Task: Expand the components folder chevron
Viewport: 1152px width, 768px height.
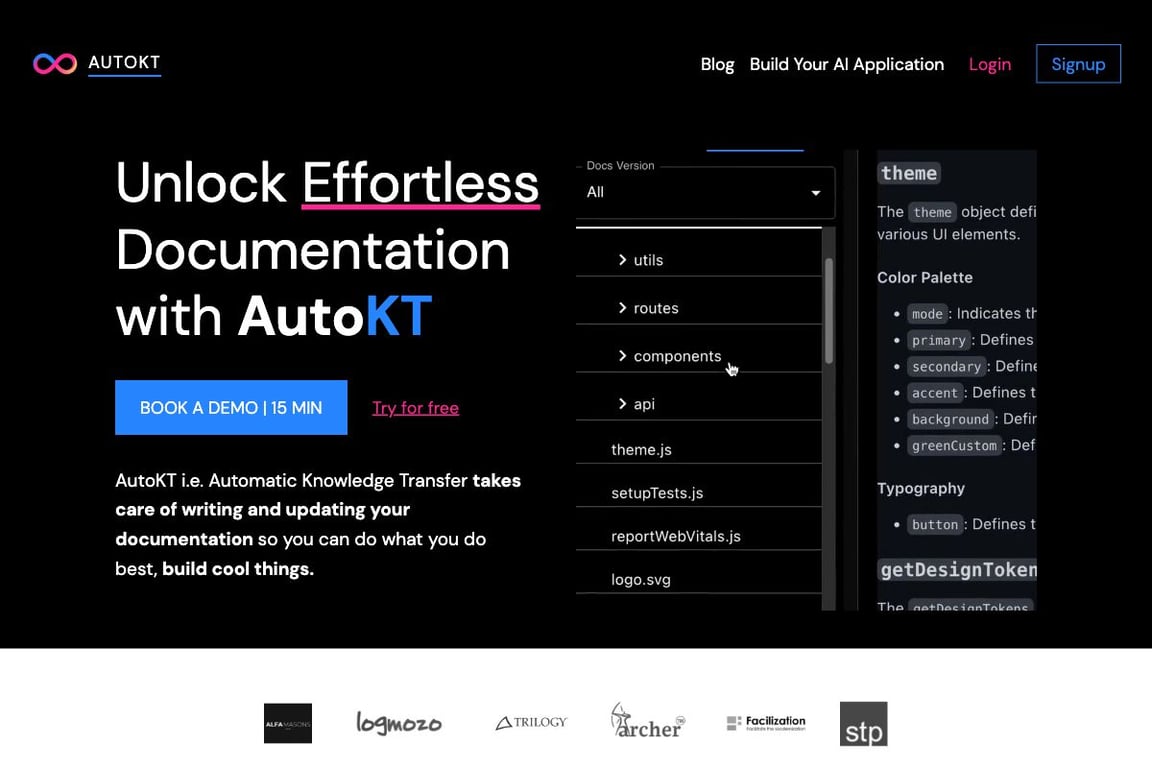Action: coord(622,356)
